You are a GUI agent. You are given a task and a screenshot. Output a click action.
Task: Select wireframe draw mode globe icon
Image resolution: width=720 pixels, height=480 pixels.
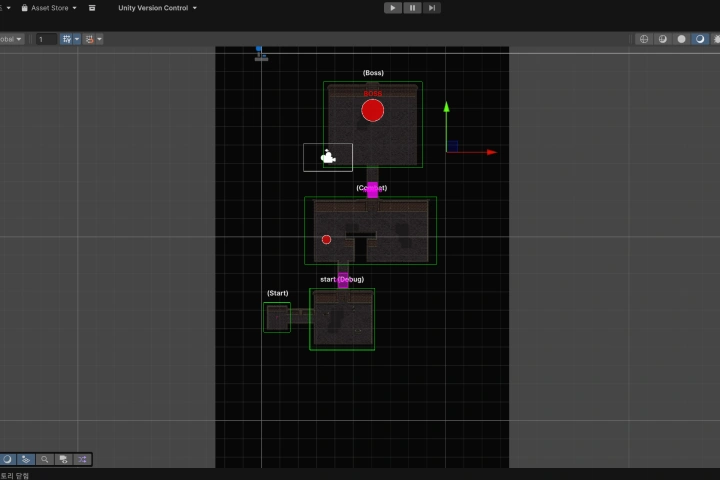[x=644, y=39]
